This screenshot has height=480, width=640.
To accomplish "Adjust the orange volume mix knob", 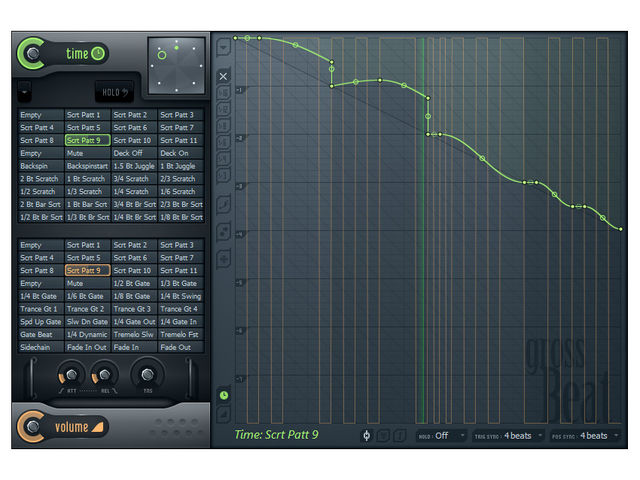I will click(x=33, y=427).
